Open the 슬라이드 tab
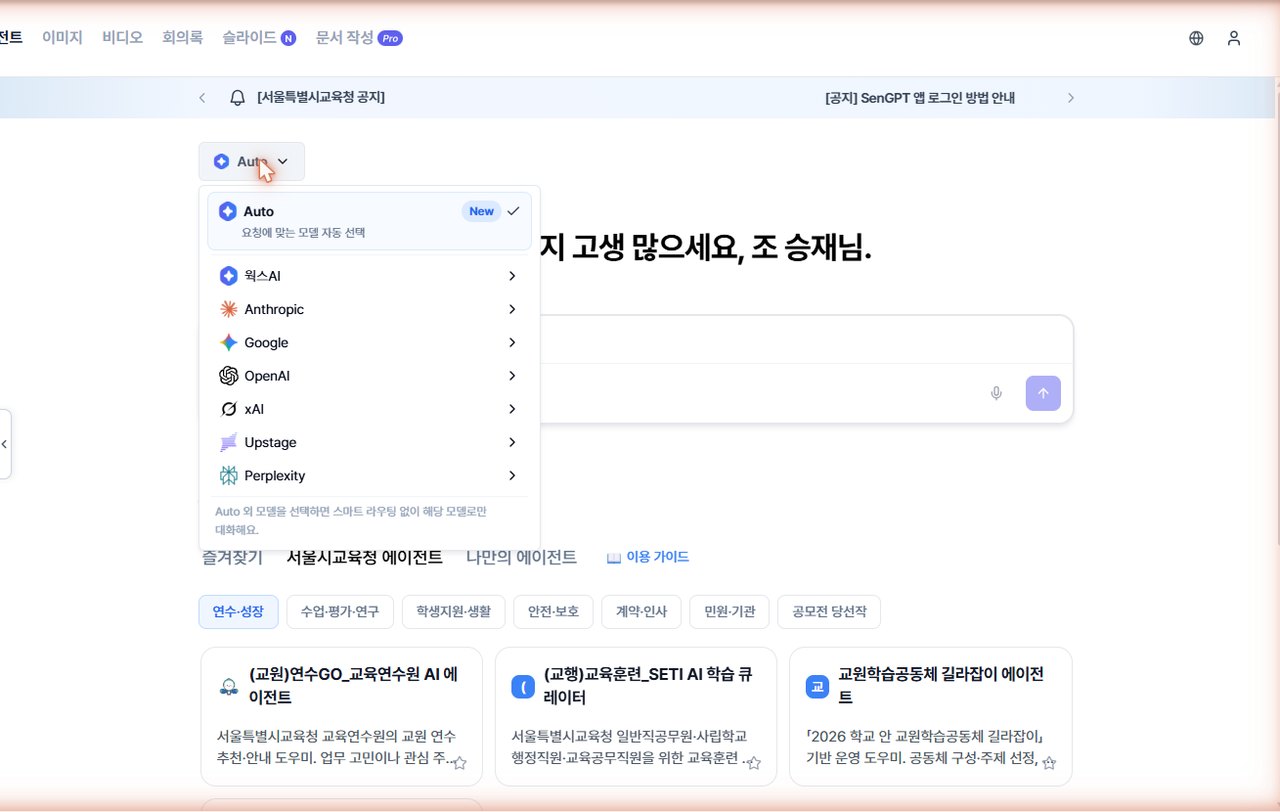Viewport: 1280px width, 812px height. pyautogui.click(x=259, y=38)
